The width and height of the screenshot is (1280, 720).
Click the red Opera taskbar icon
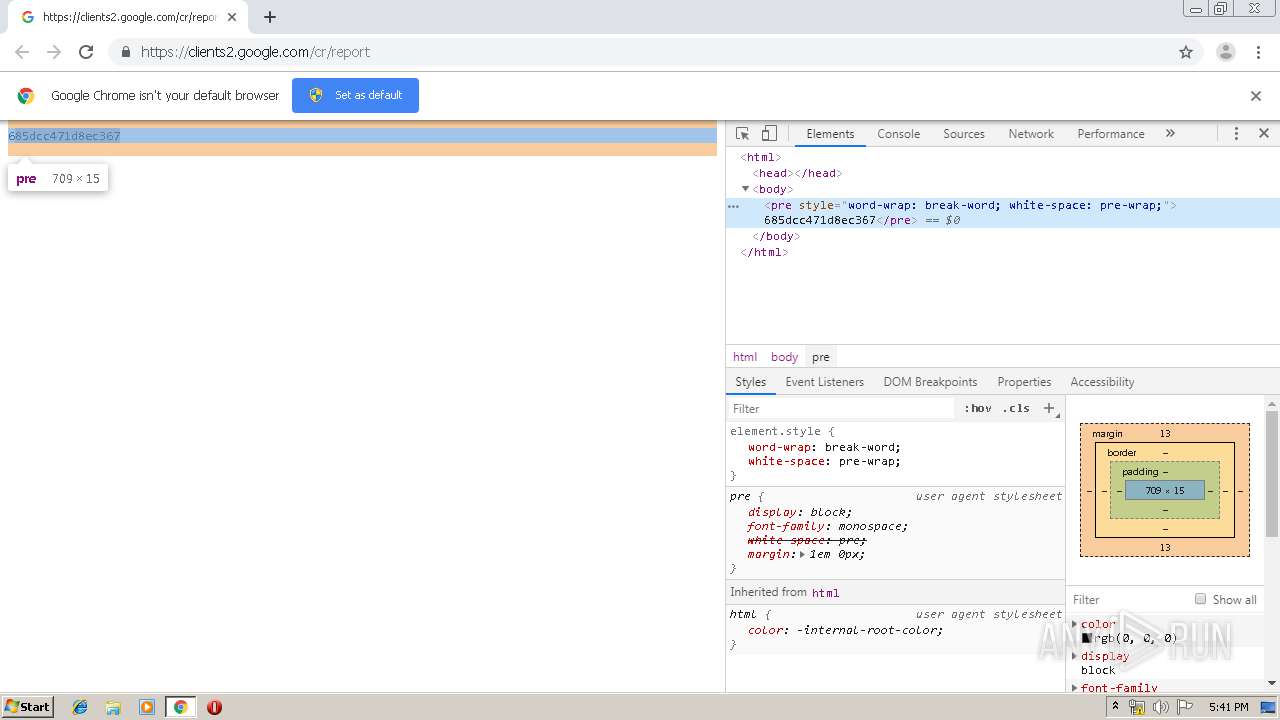point(214,707)
